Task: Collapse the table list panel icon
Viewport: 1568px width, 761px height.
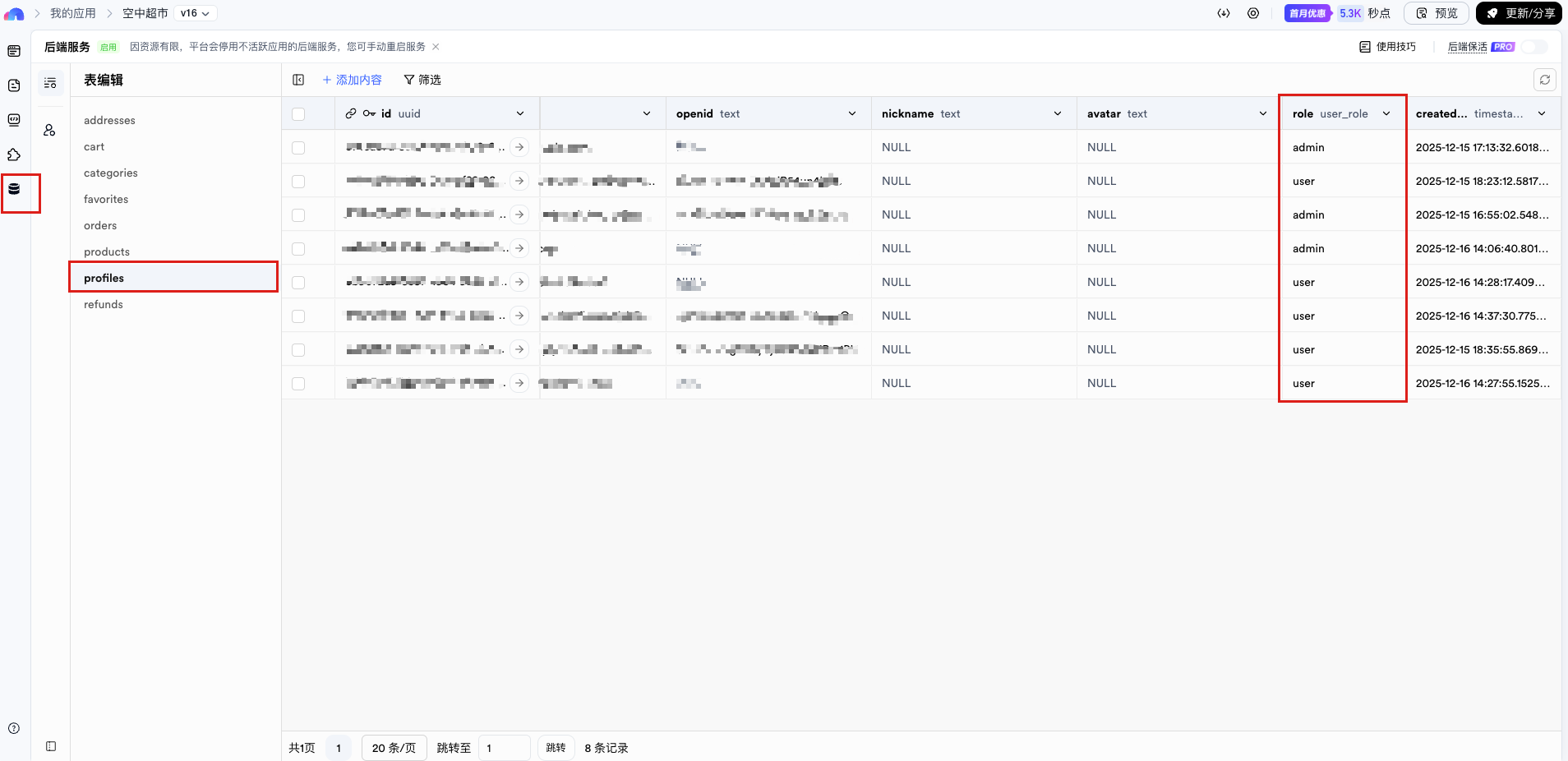Action: 298,80
